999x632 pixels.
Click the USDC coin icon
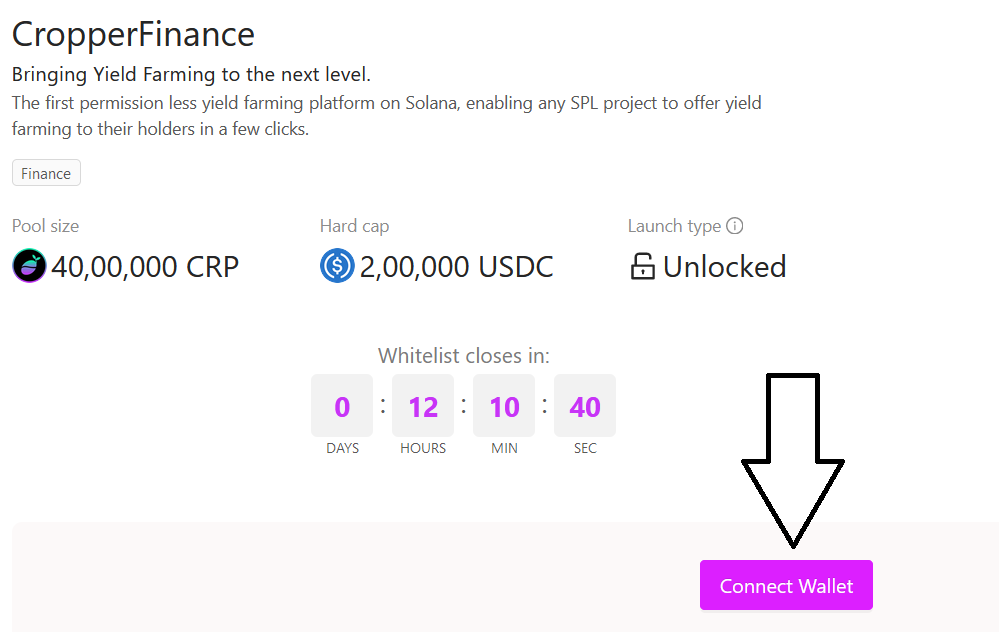click(x=337, y=266)
